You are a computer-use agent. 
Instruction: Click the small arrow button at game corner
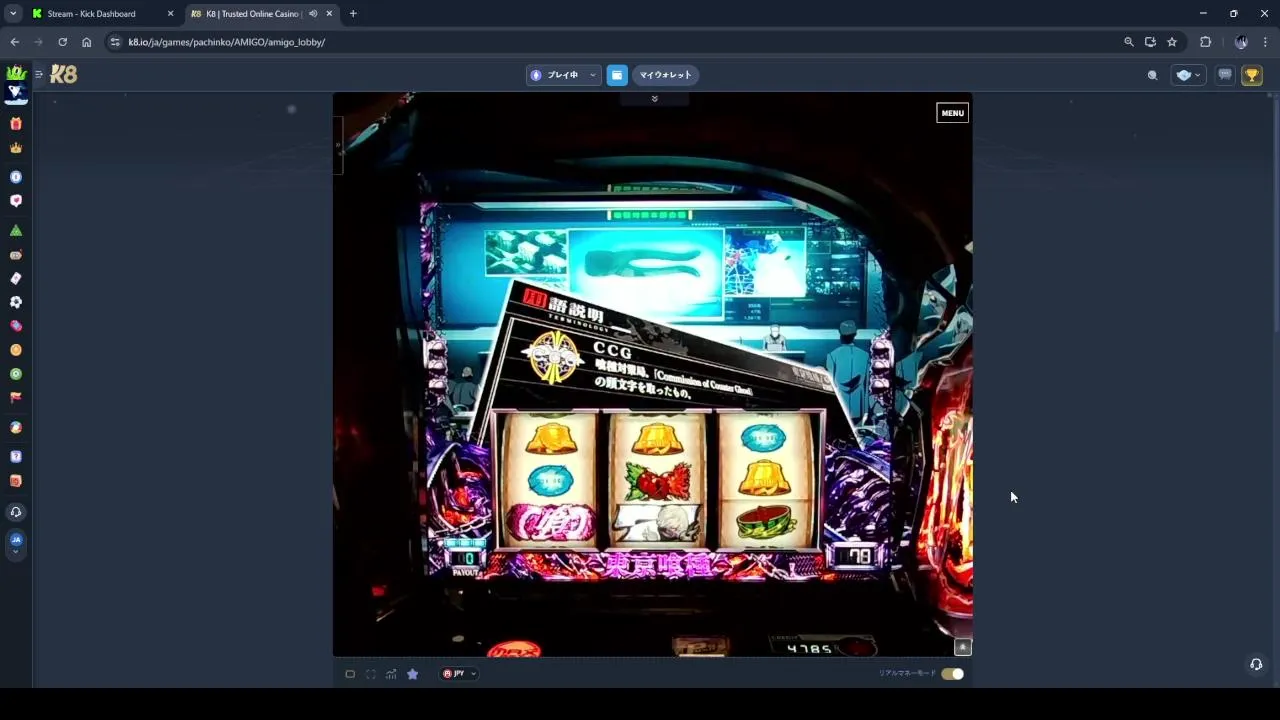click(962, 647)
